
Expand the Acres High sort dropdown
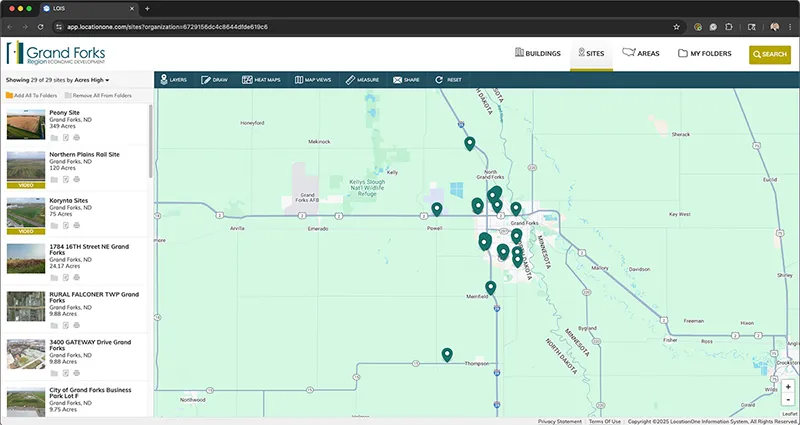pos(92,79)
